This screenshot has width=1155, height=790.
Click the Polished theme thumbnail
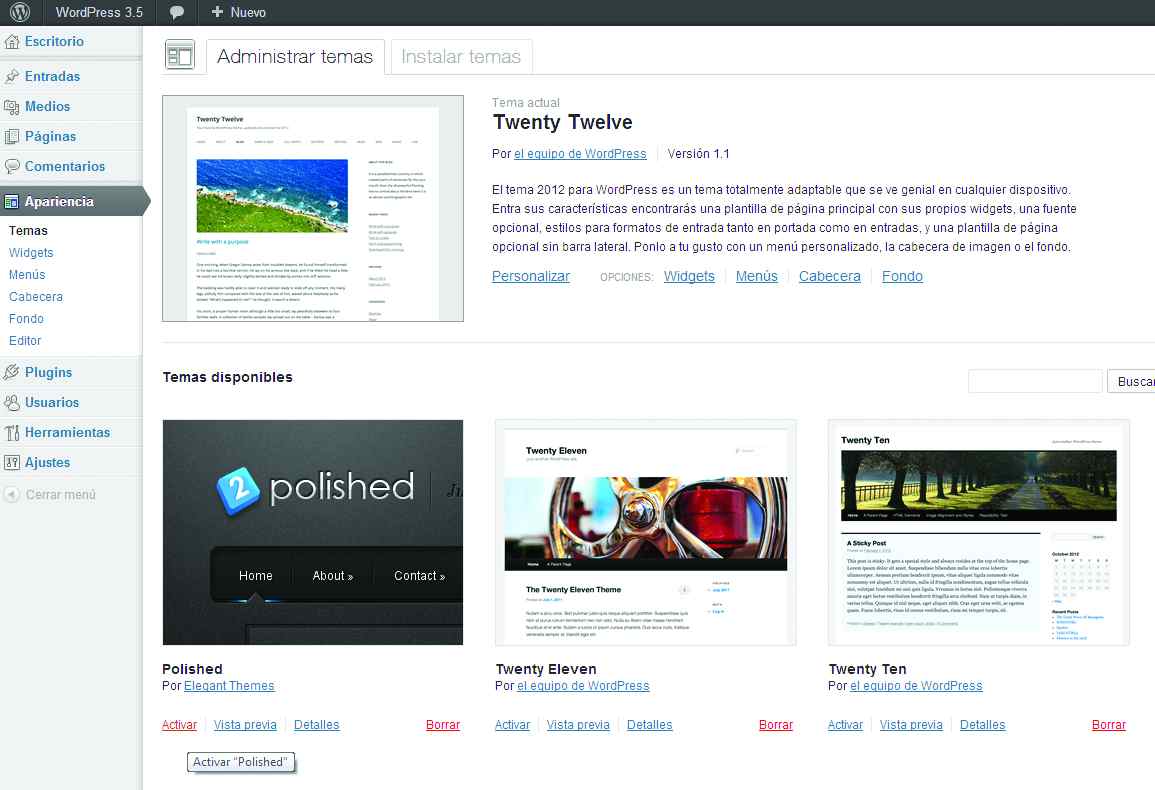(313, 532)
